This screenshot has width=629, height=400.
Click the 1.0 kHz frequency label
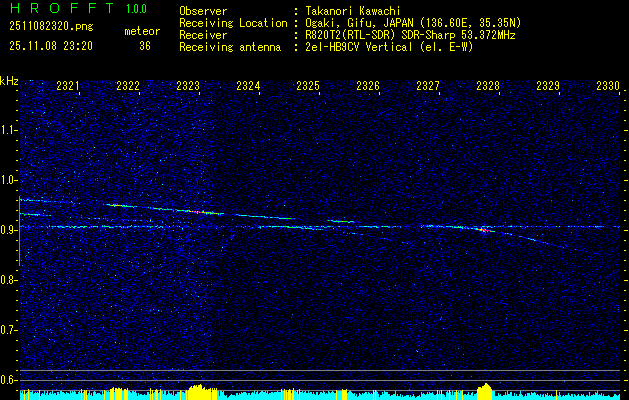8,180
